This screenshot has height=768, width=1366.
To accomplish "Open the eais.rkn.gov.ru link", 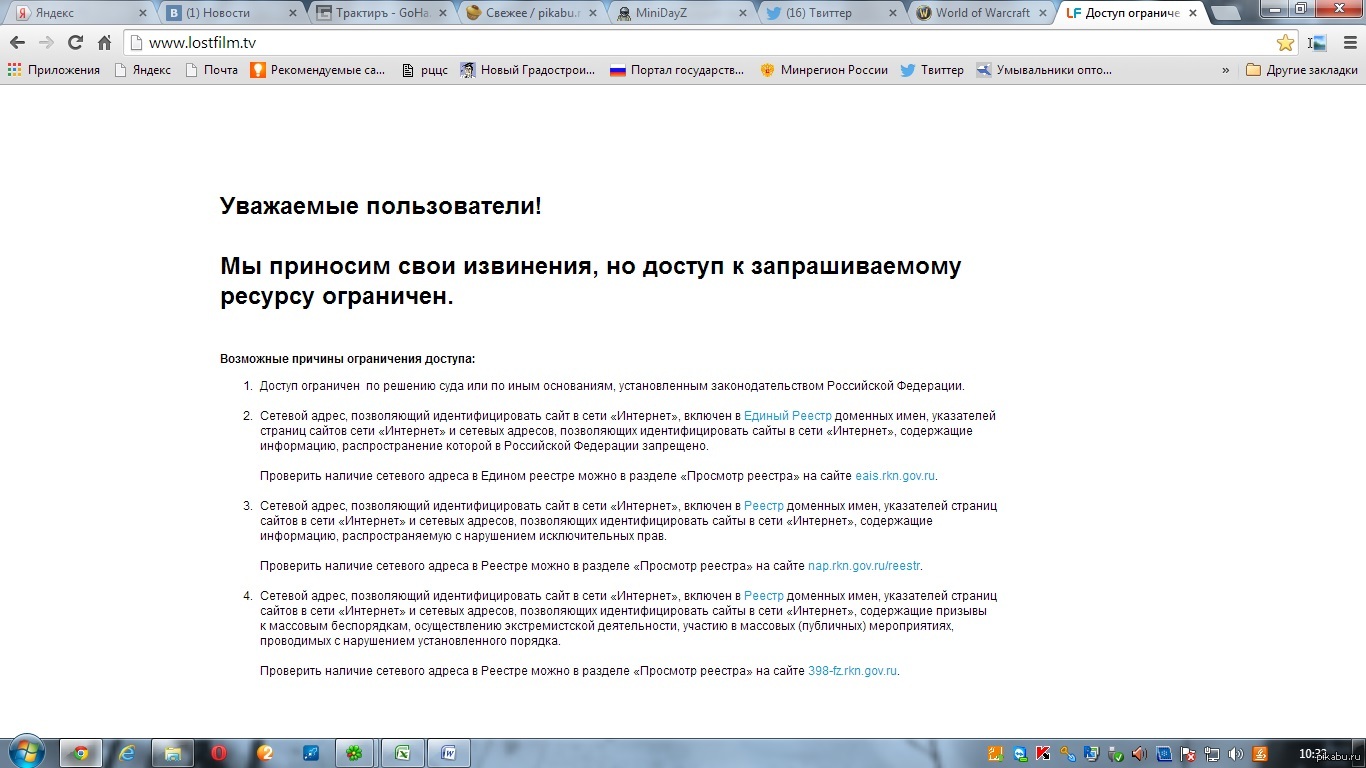I will 895,476.
